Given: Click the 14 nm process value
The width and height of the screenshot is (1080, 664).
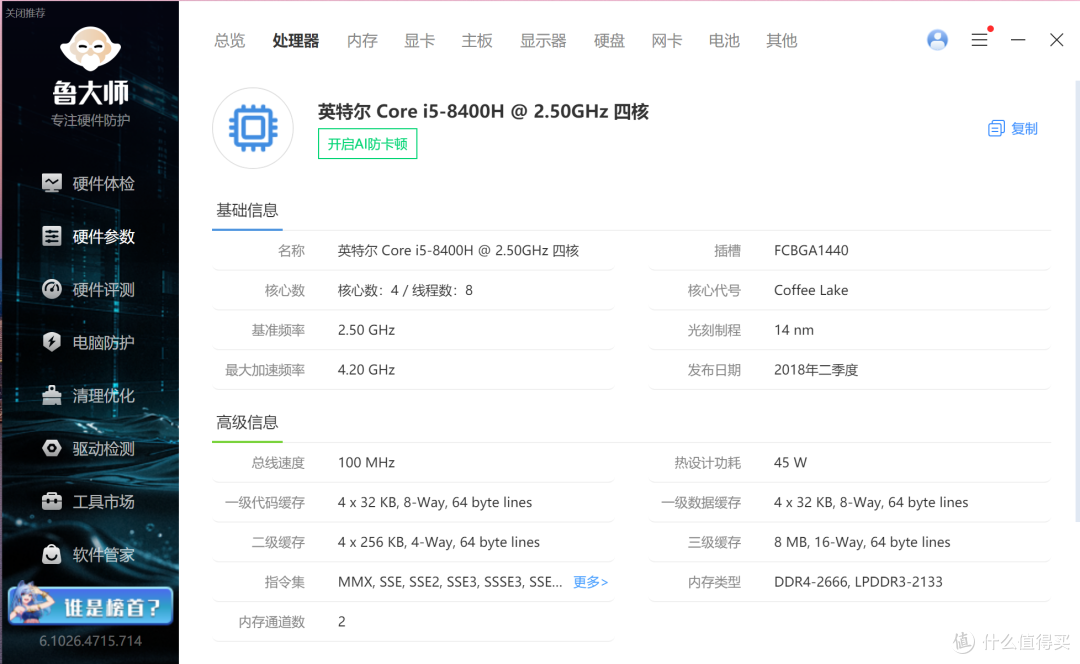Looking at the screenshot, I should point(793,330).
